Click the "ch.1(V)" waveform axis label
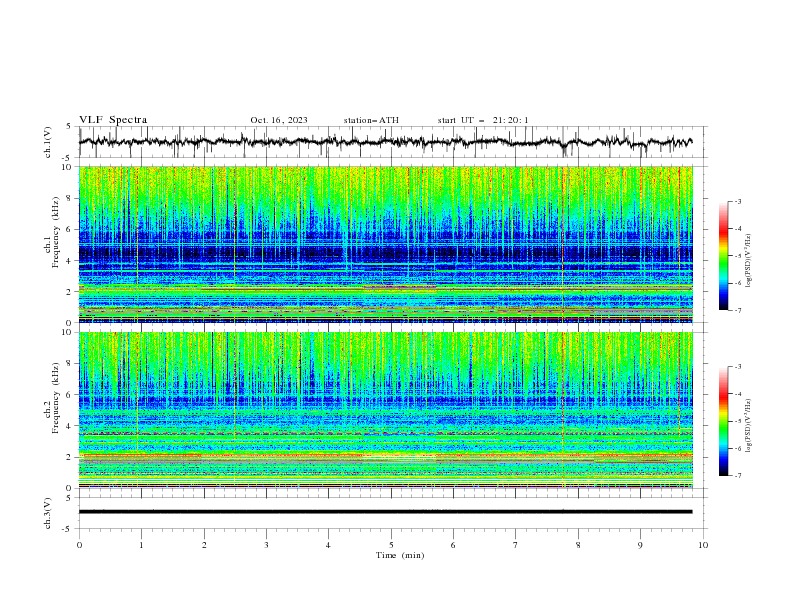 coord(48,142)
